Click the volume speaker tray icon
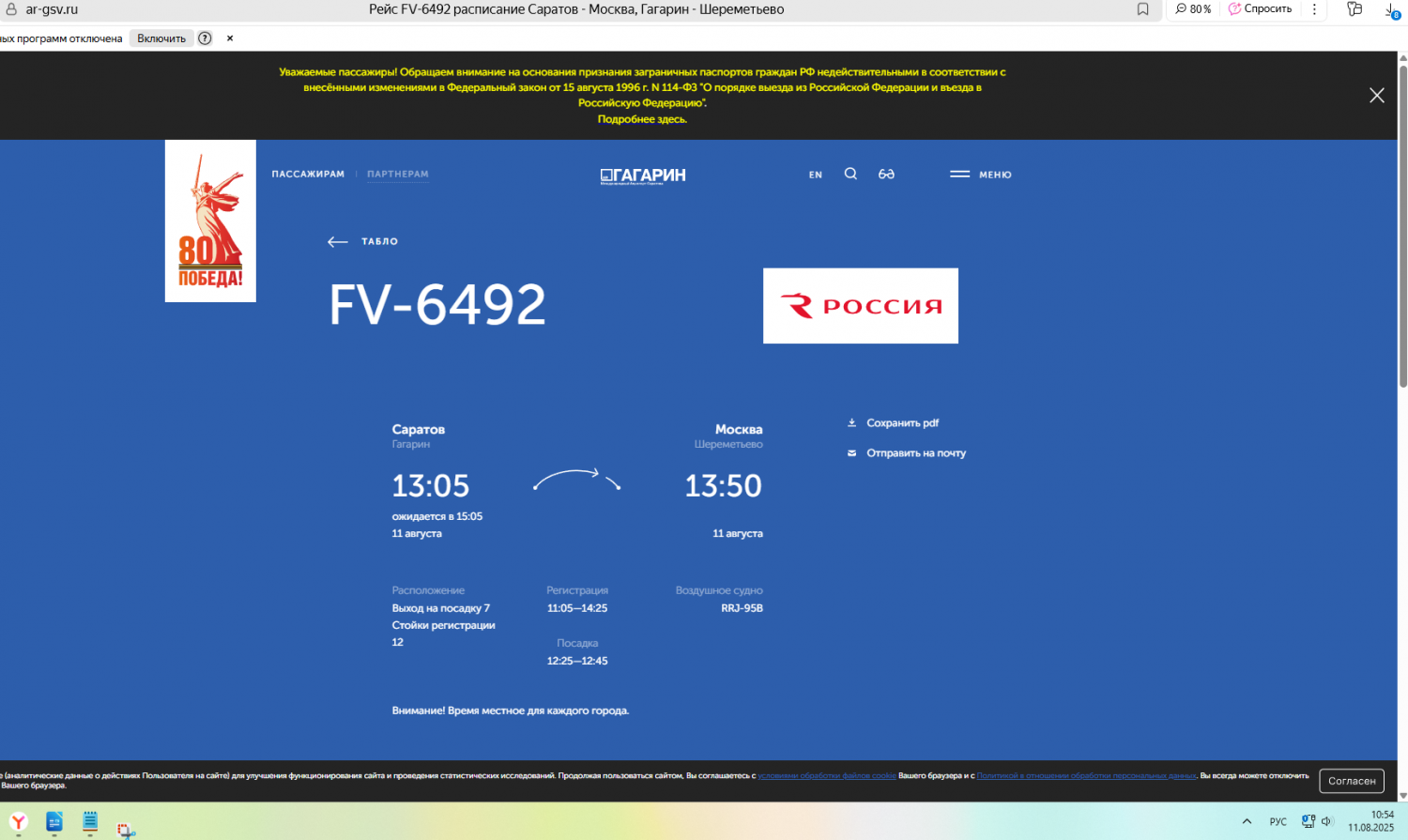 point(1327,822)
